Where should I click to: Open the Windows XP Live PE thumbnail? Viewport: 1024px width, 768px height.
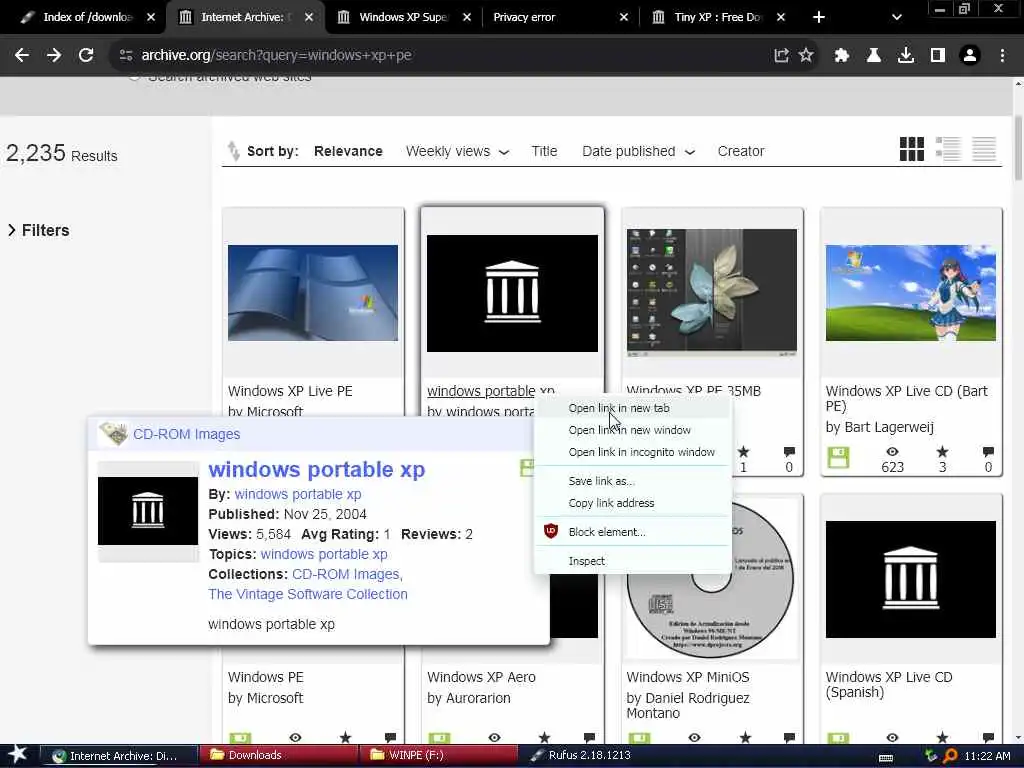point(313,293)
